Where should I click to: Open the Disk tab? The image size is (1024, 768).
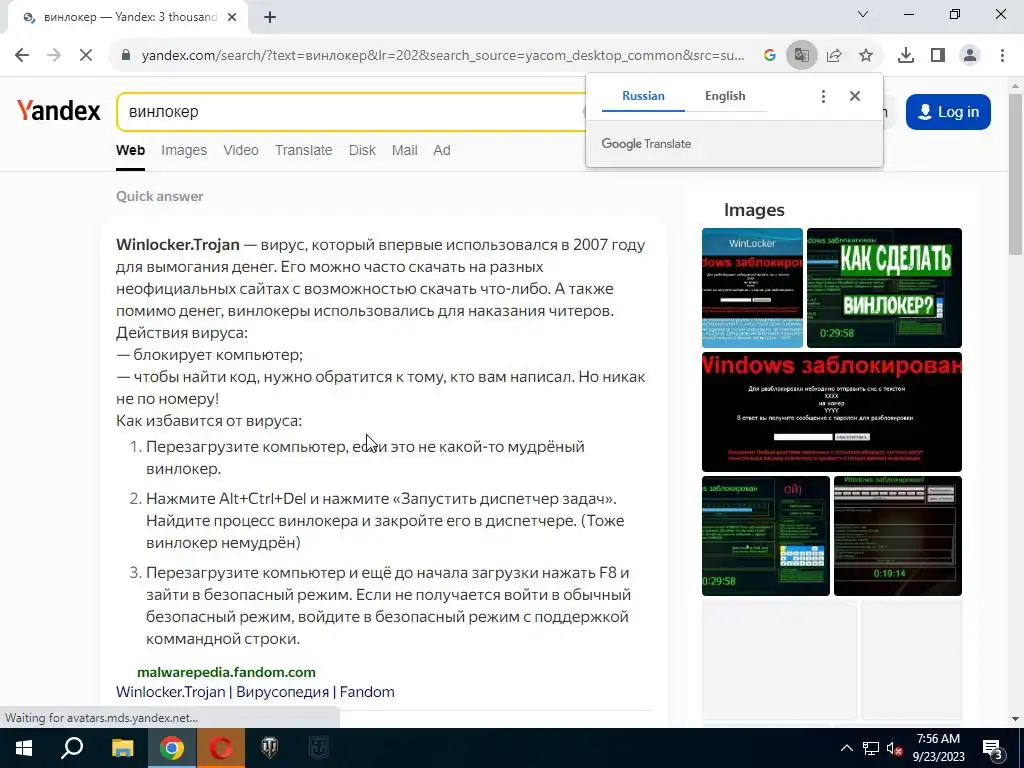362,150
